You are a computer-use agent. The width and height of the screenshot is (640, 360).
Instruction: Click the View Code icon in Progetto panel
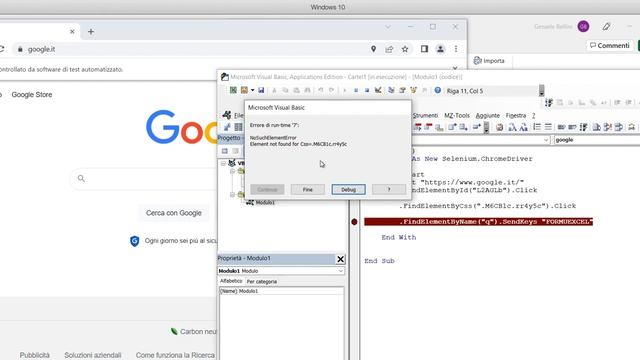point(224,151)
